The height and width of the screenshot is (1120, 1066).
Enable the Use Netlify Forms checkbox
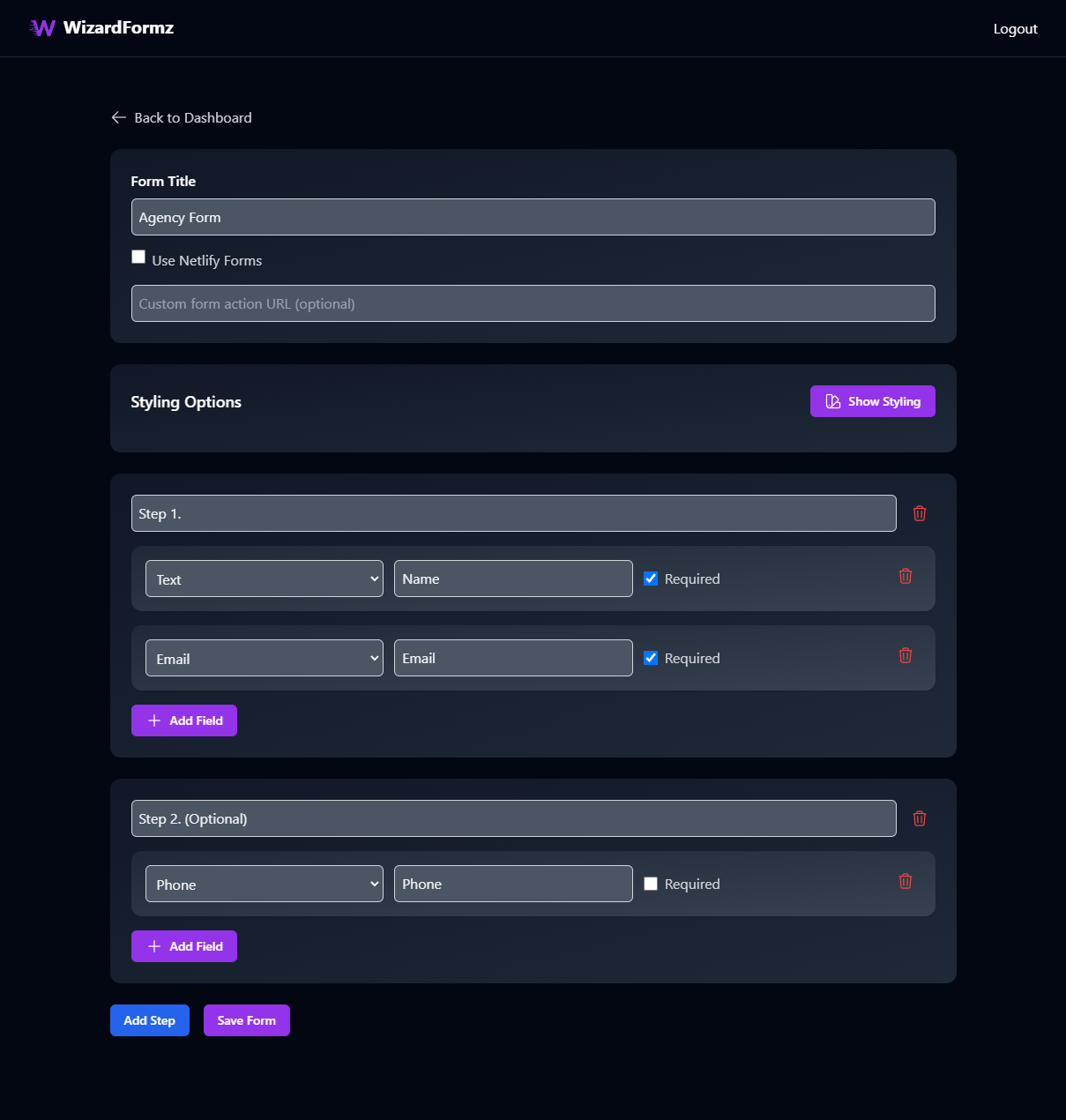point(138,256)
